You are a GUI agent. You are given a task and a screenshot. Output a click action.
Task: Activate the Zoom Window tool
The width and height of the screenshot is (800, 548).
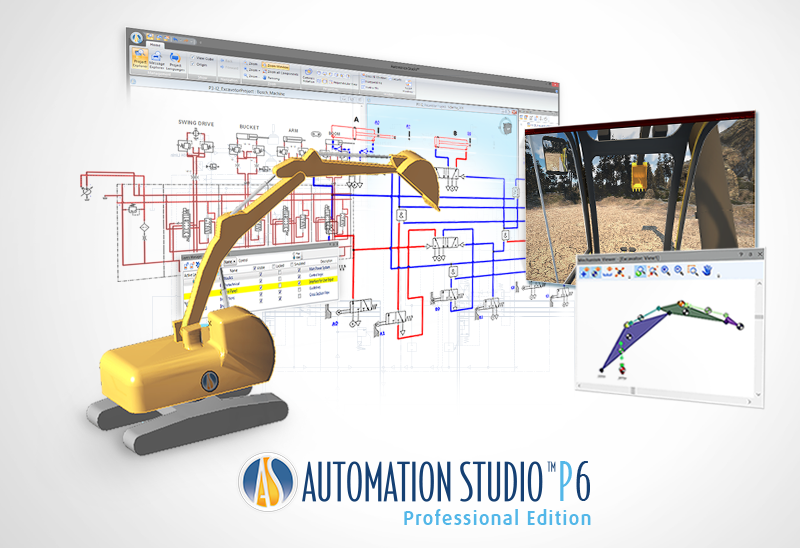[x=276, y=66]
